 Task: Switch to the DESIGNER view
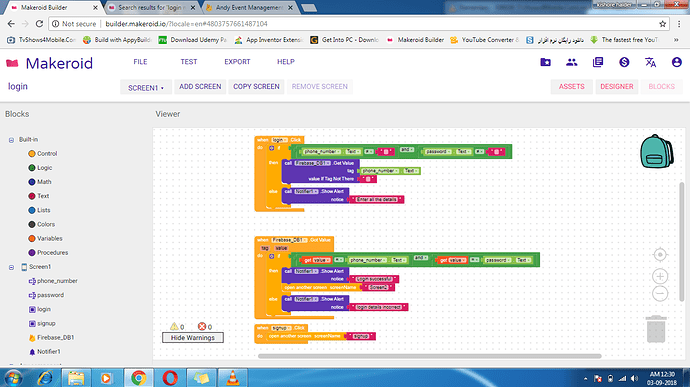617,87
